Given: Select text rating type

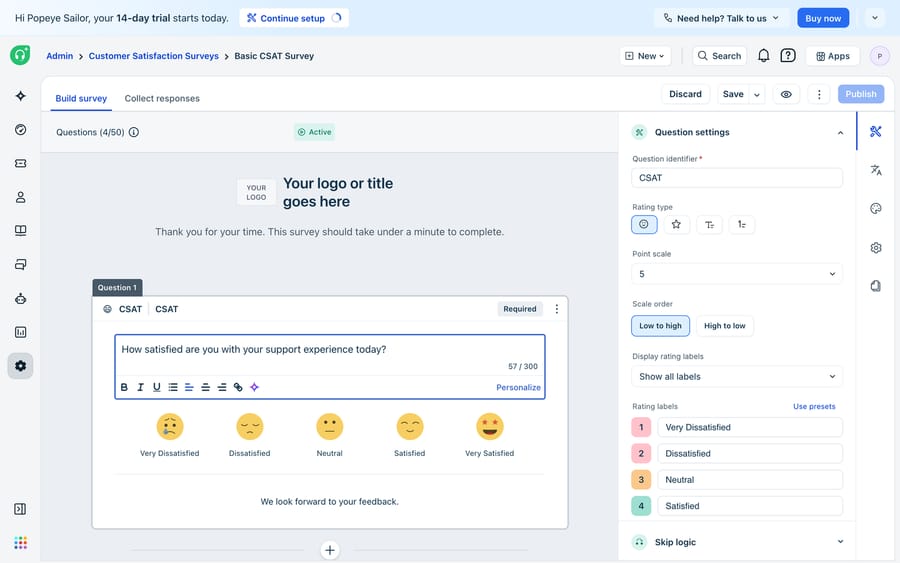Looking at the screenshot, I should tap(709, 224).
